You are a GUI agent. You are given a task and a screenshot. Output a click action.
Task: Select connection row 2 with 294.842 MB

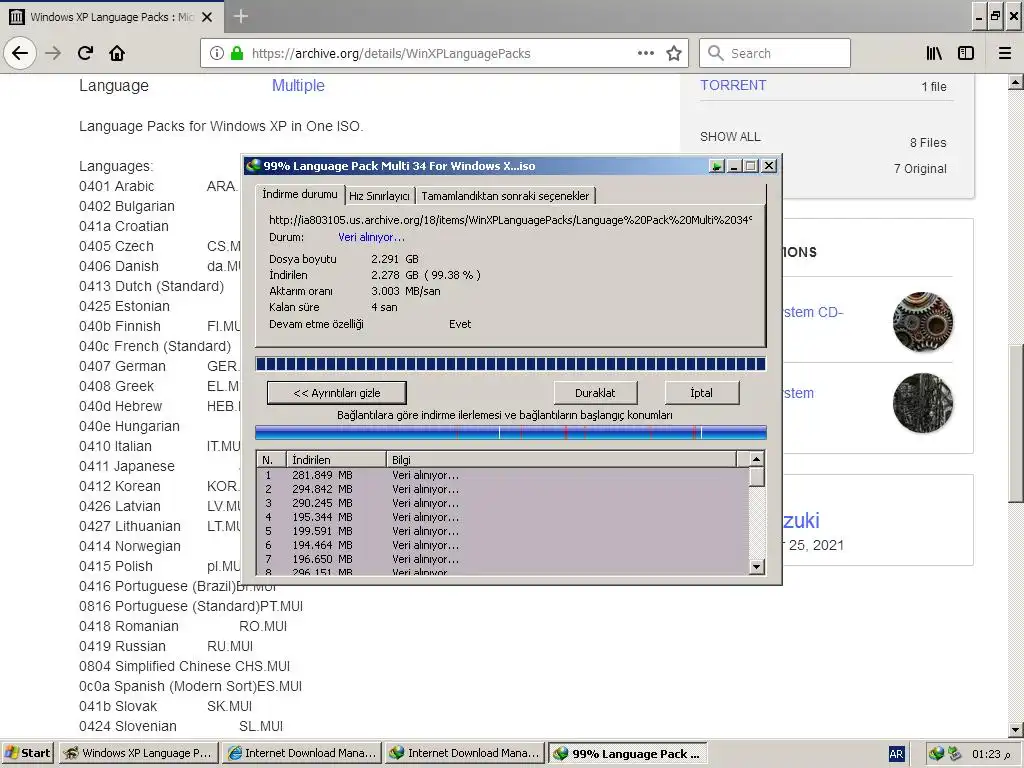pyautogui.click(x=503, y=489)
